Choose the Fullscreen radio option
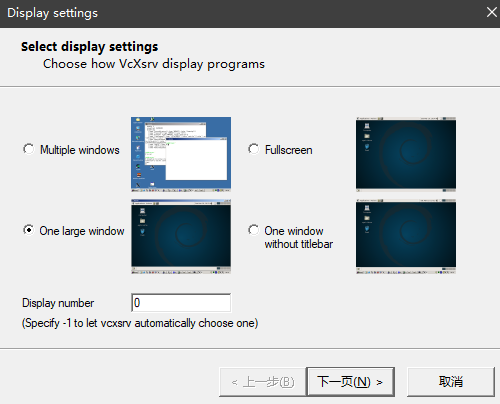500x404 pixels. pyautogui.click(x=254, y=149)
